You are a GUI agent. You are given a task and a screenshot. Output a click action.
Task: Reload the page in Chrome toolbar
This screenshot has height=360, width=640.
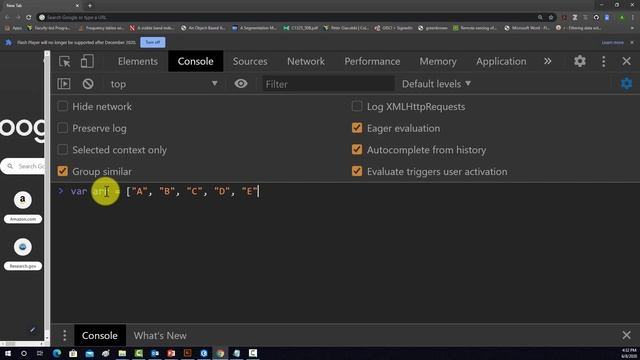coord(29,17)
